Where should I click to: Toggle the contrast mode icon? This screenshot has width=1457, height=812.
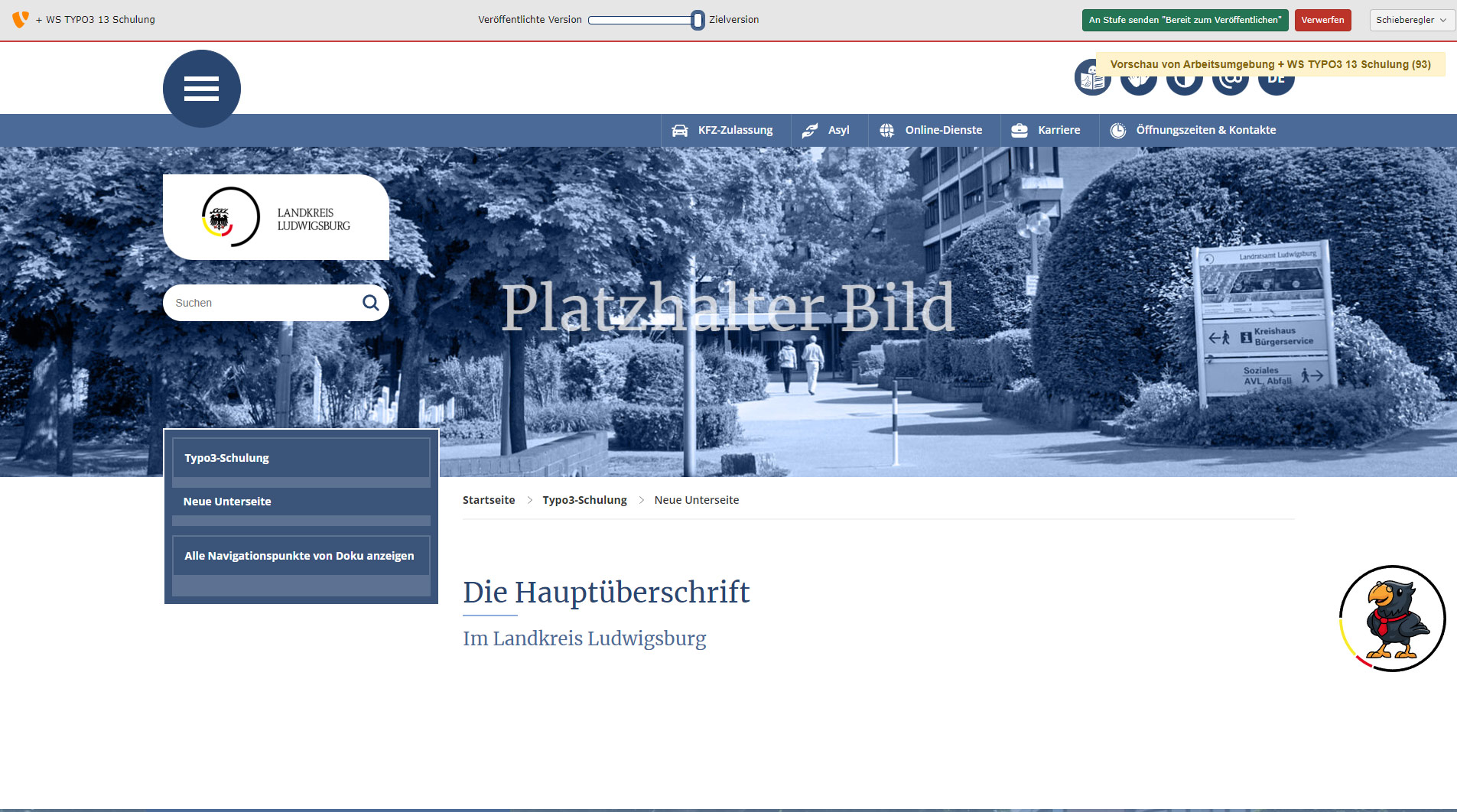tap(1184, 86)
